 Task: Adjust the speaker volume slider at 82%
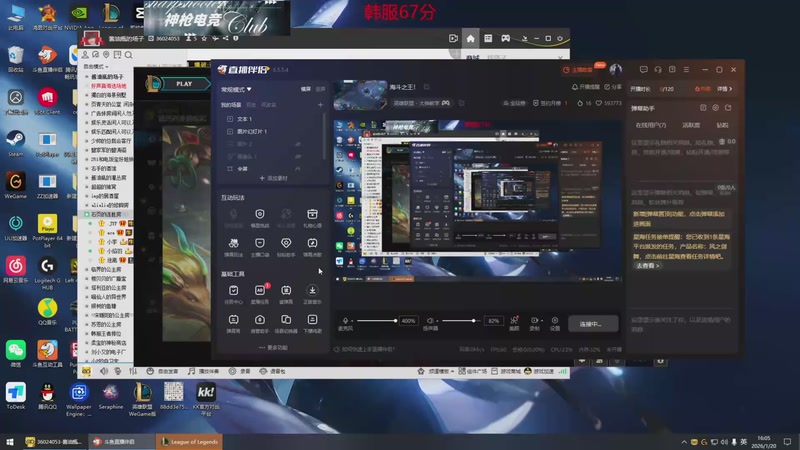(462, 320)
